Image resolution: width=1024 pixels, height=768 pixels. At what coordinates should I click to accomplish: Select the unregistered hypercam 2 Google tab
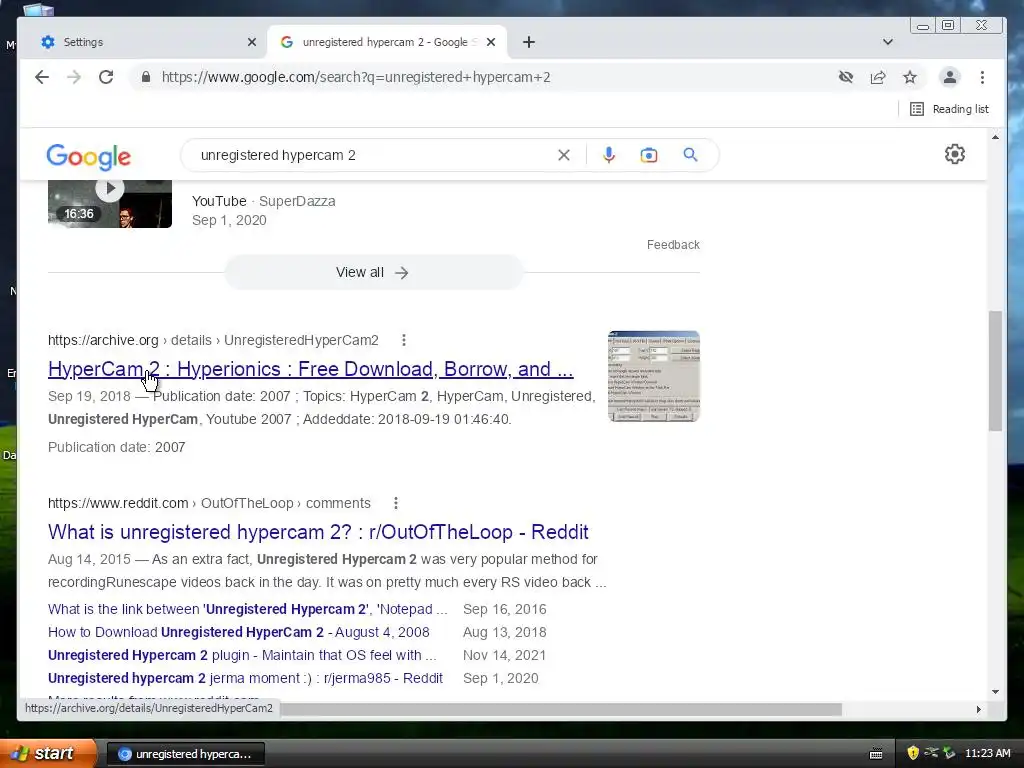(388, 42)
